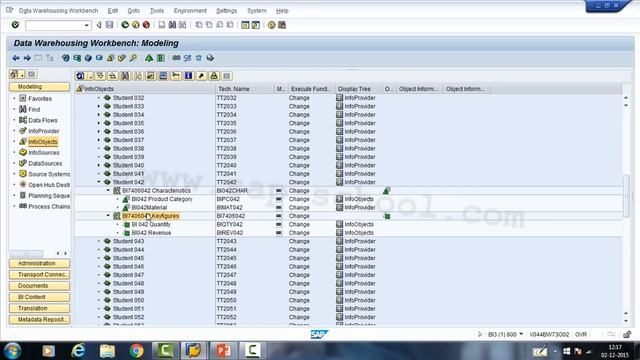Screen dimensions: 640x360
Task: Click the Help question mark icon
Action: [x=271, y=25]
